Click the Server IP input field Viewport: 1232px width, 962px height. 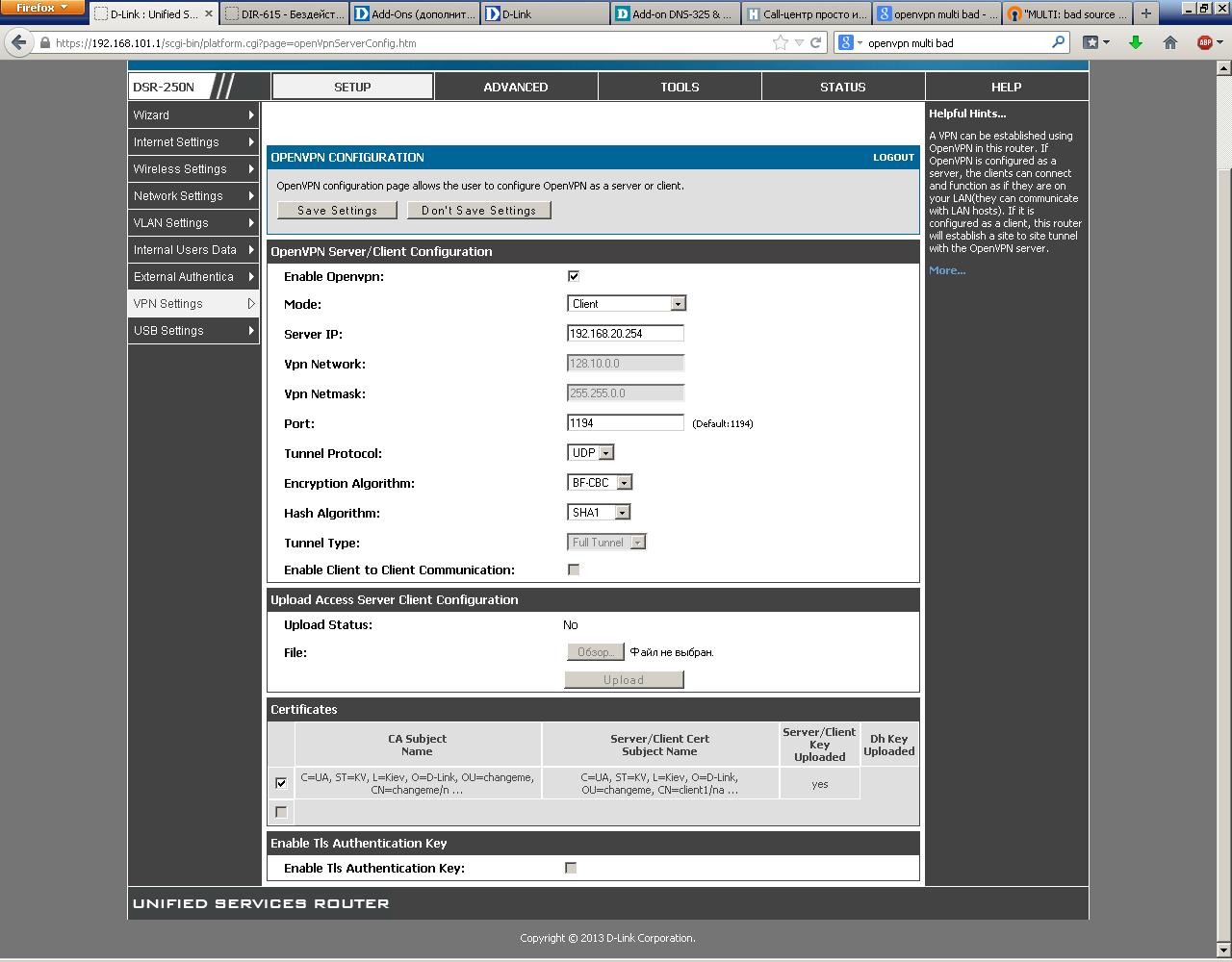coord(626,334)
